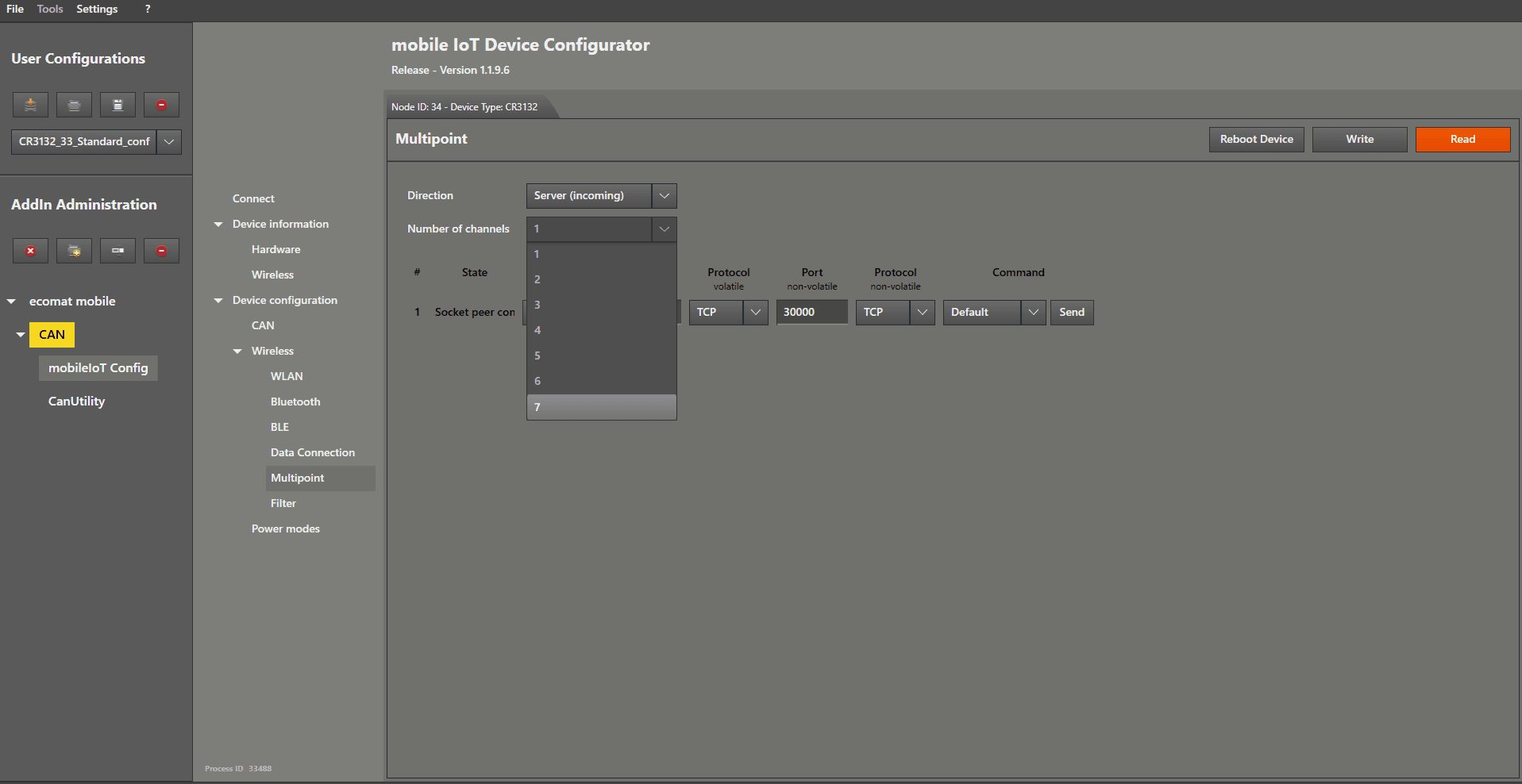Select 7 in the channels dropdown list

tap(601, 407)
